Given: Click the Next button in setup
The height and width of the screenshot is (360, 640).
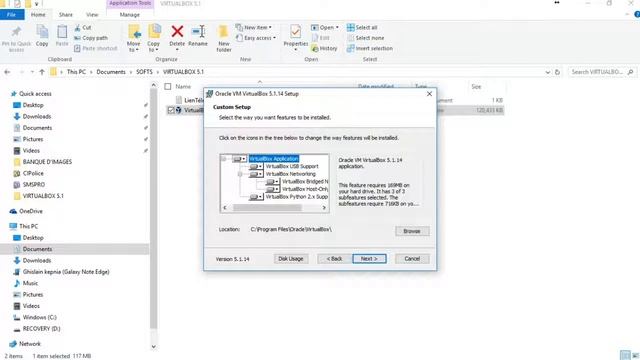Looking at the screenshot, I should point(369,259).
